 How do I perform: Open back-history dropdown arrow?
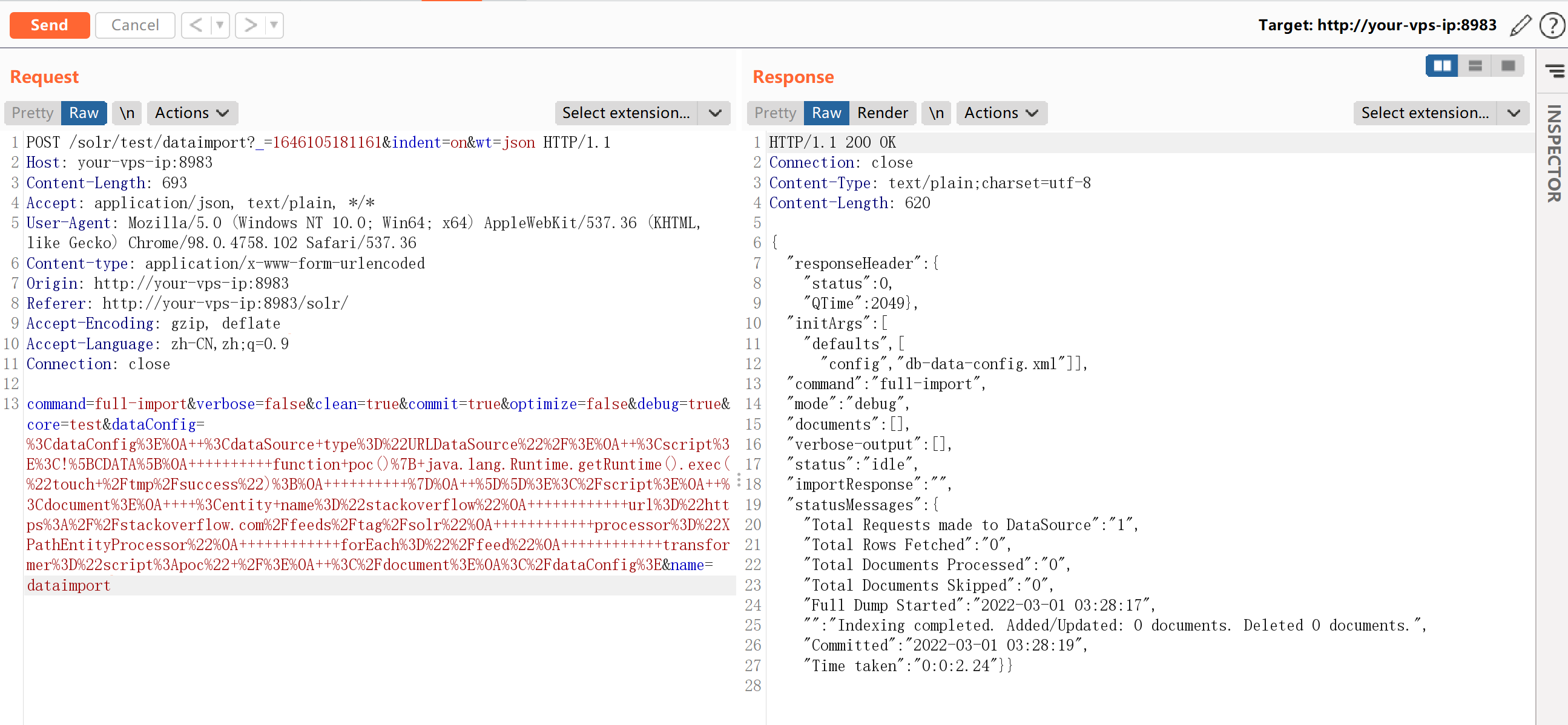[220, 25]
